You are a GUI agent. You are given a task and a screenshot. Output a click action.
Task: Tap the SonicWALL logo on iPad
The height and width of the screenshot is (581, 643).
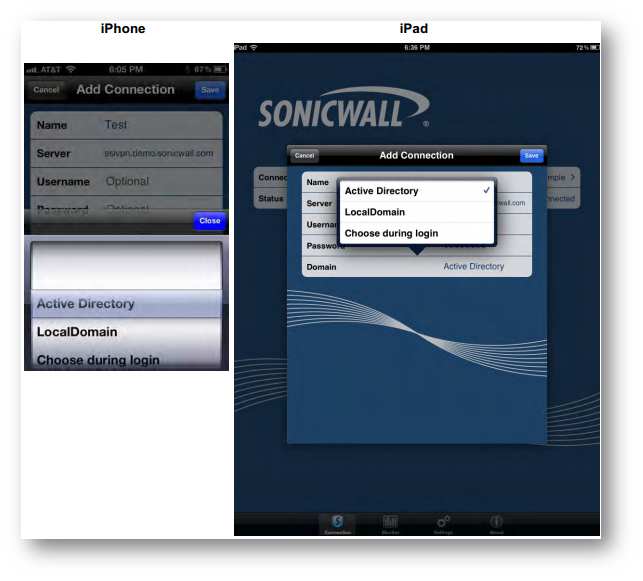pyautogui.click(x=344, y=112)
